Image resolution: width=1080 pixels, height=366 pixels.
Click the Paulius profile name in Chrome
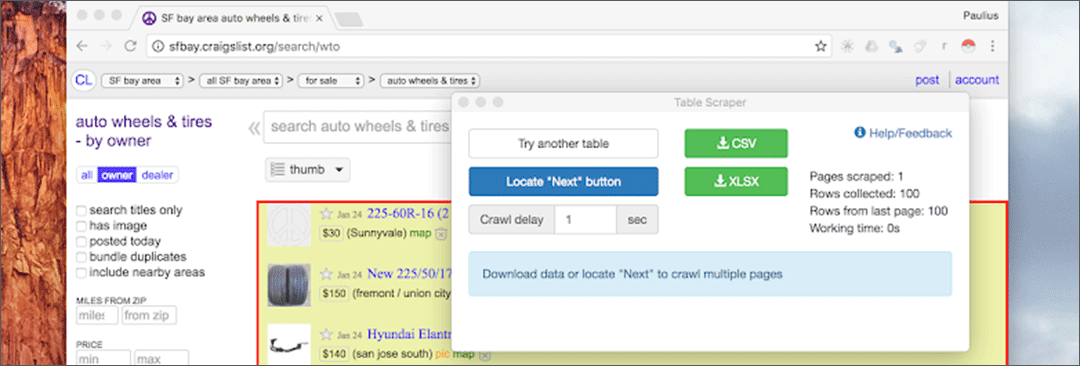(x=981, y=16)
